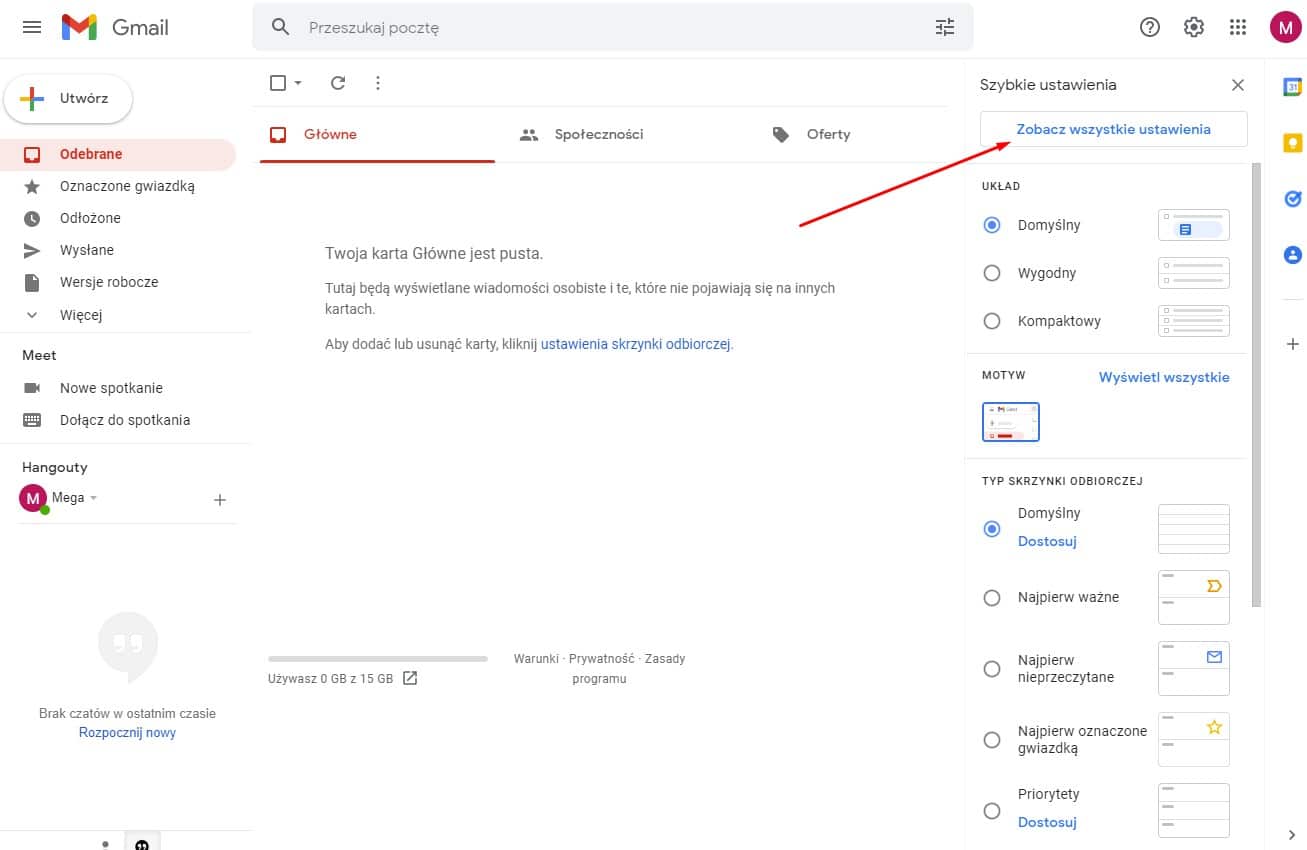This screenshot has height=850, width=1307.
Task: Tick the select-all messages checkbox
Action: click(x=279, y=83)
